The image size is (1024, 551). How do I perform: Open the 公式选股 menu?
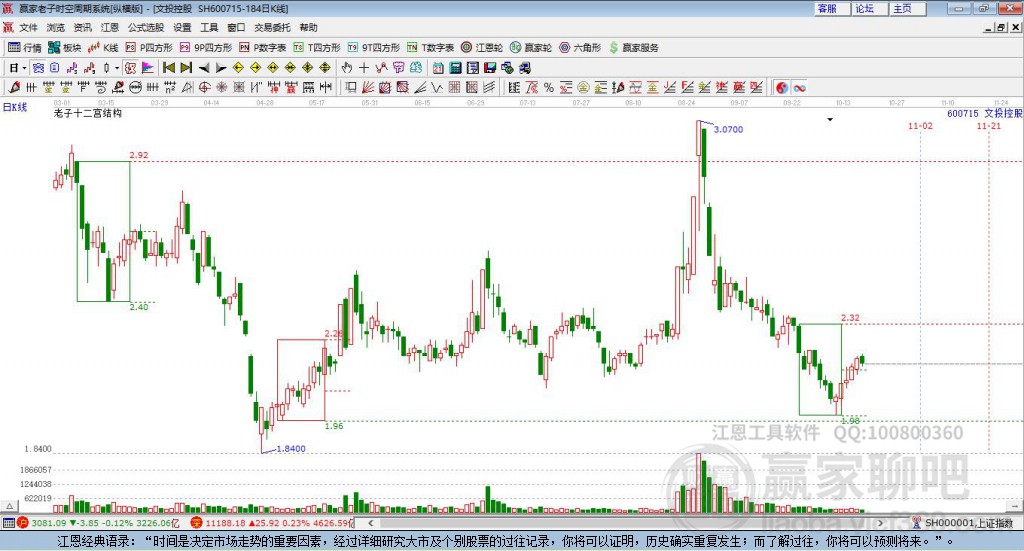click(x=146, y=27)
